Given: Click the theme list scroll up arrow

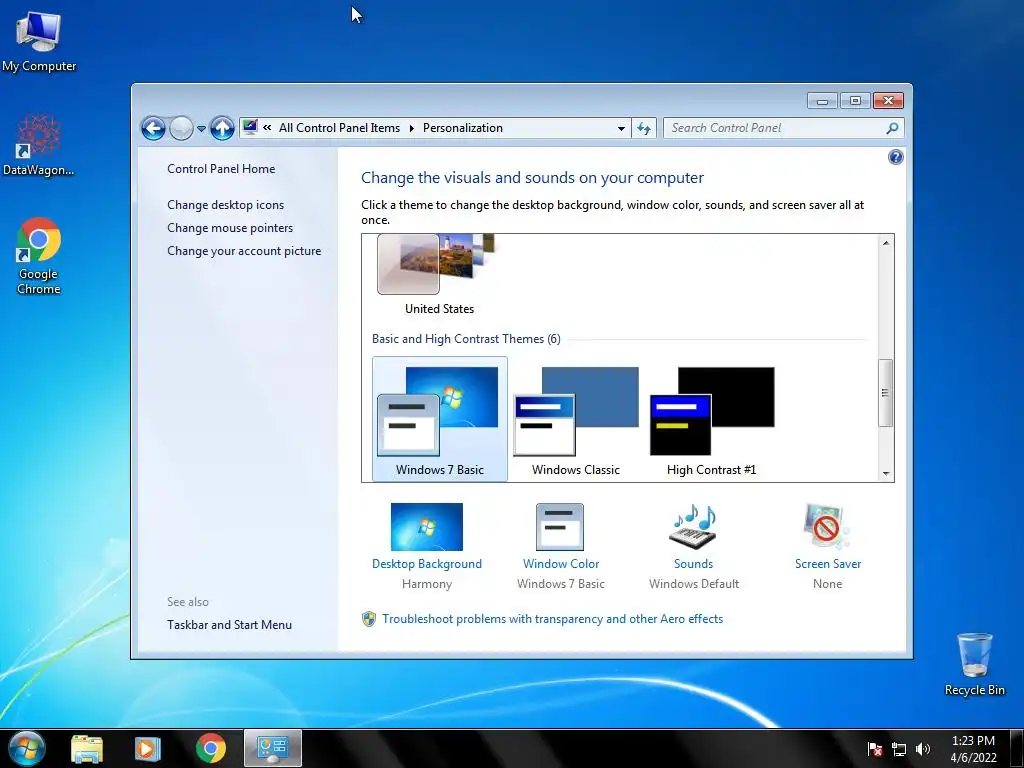Looking at the screenshot, I should (x=886, y=243).
